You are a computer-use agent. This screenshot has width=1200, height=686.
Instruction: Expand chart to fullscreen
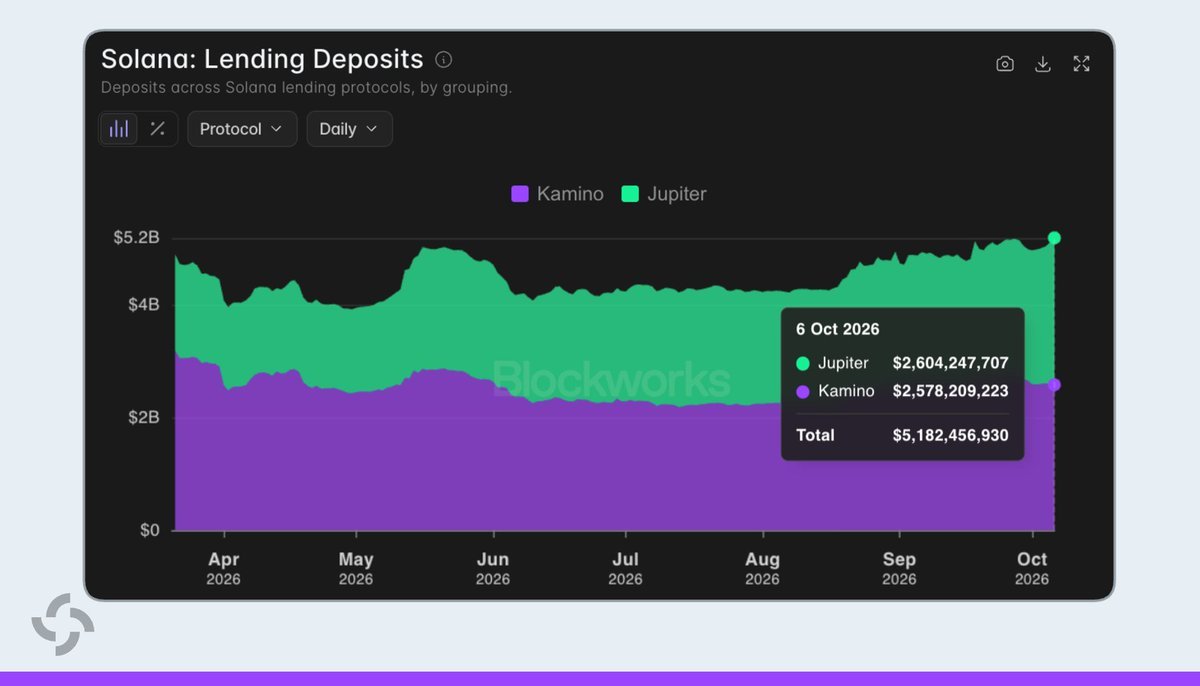[1081, 64]
